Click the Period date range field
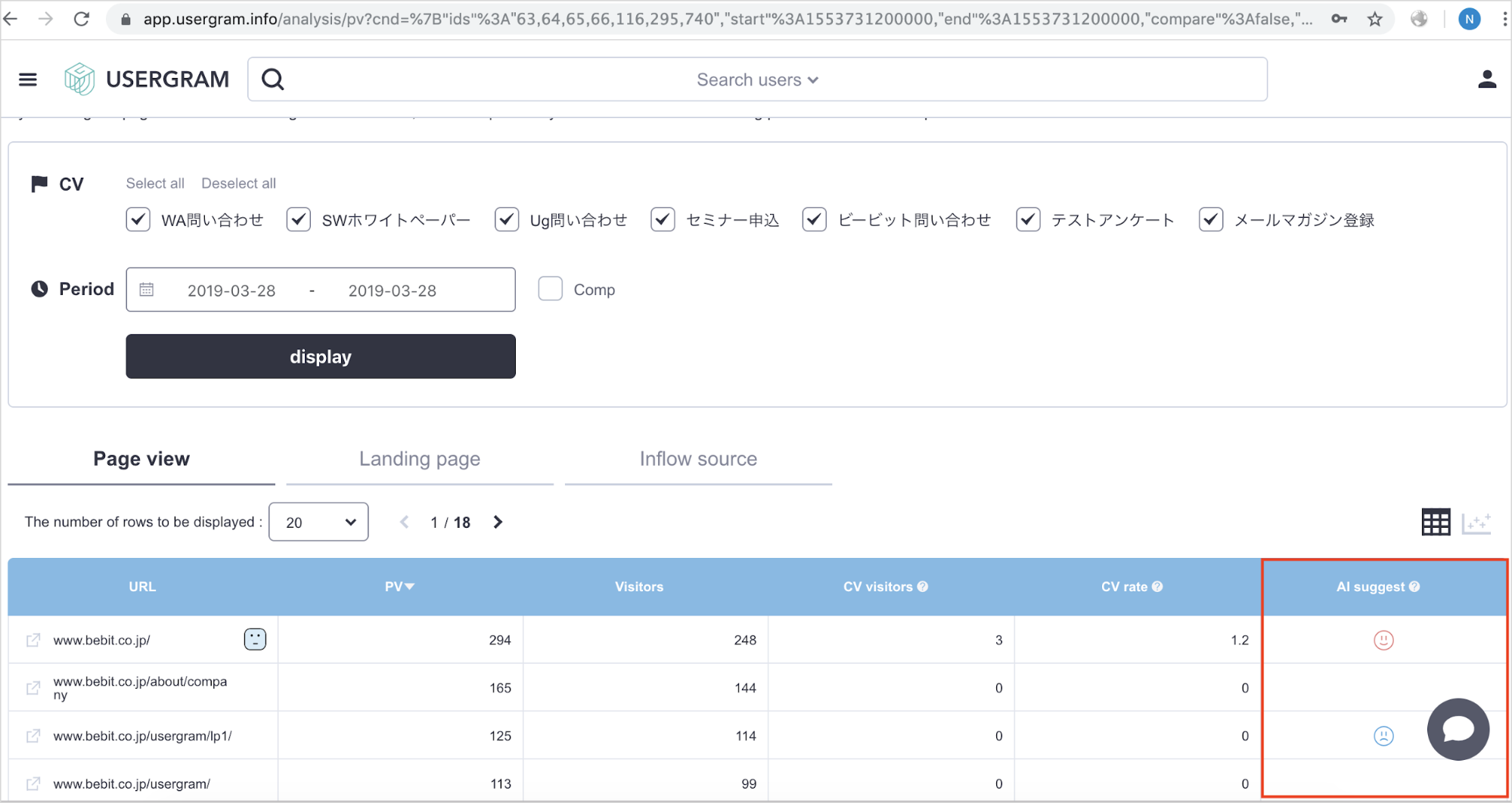This screenshot has width=1512, height=803. (321, 290)
